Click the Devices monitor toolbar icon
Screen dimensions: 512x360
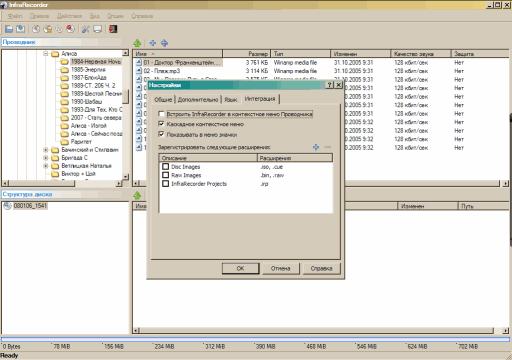97,29
